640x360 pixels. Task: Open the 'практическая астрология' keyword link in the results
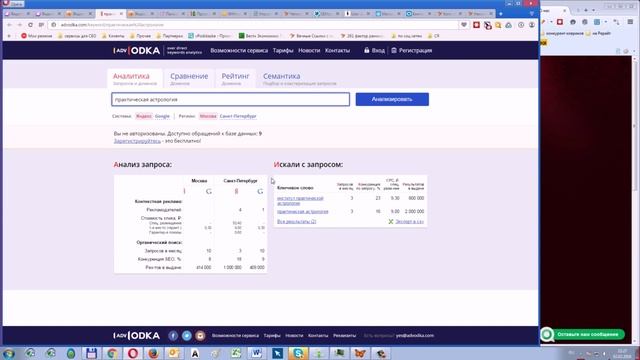click(302, 211)
